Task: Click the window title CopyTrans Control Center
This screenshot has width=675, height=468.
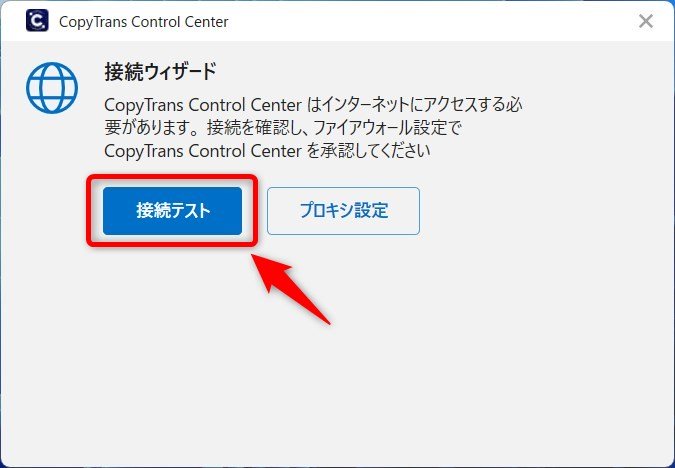Action: pos(143,22)
